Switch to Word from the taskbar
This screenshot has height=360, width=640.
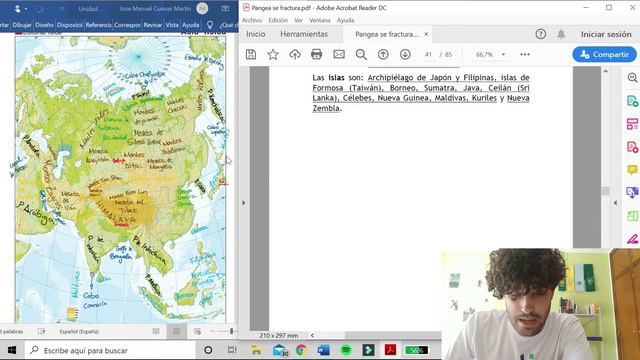[324, 350]
